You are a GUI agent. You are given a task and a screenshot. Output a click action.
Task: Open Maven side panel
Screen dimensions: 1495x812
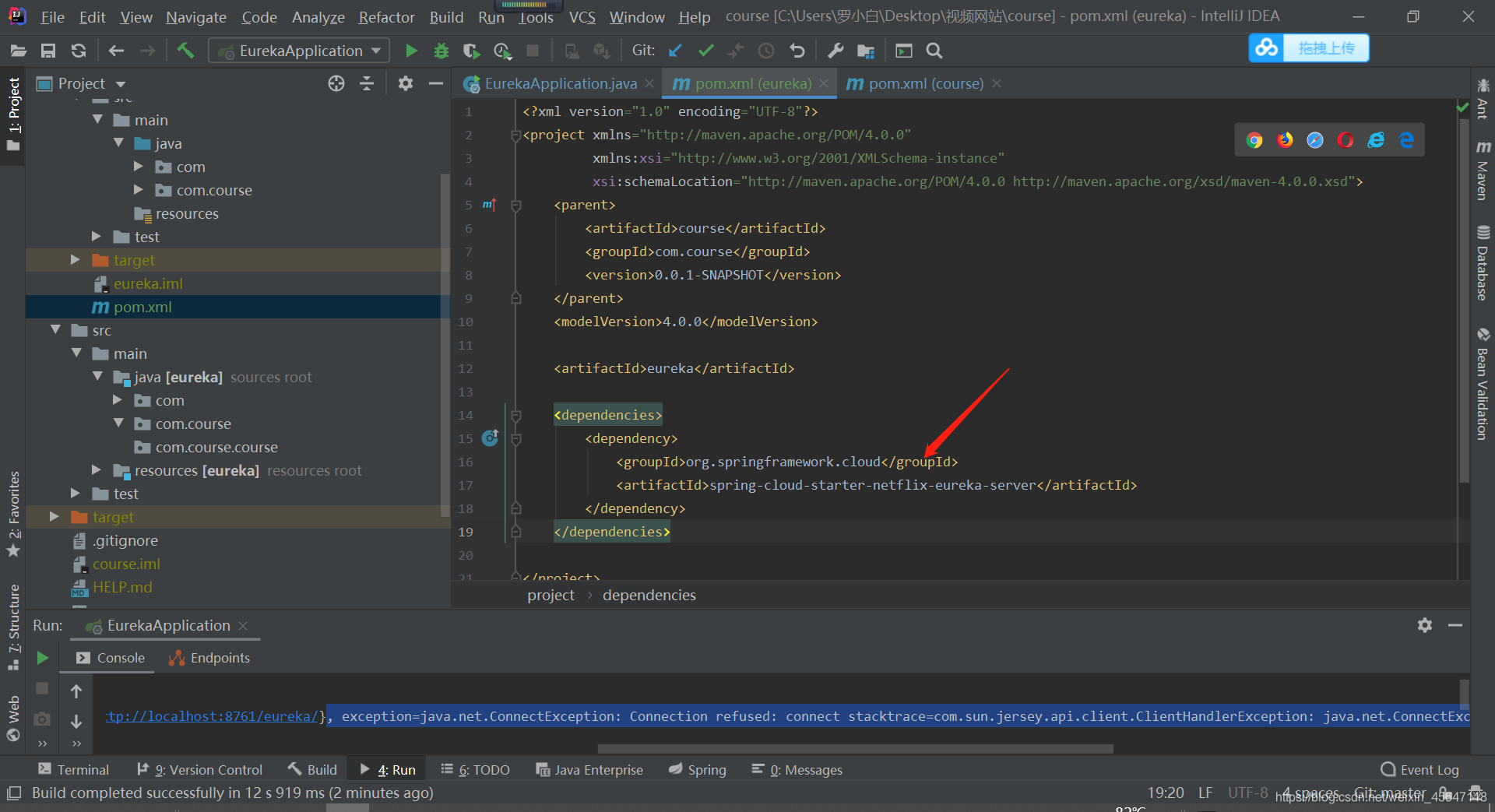(1483, 170)
